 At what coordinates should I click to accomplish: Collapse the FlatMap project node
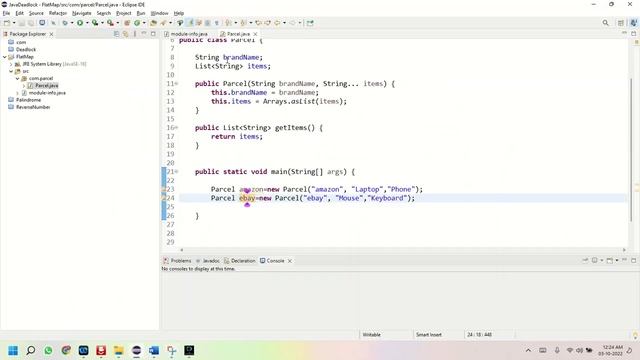pos(5,57)
